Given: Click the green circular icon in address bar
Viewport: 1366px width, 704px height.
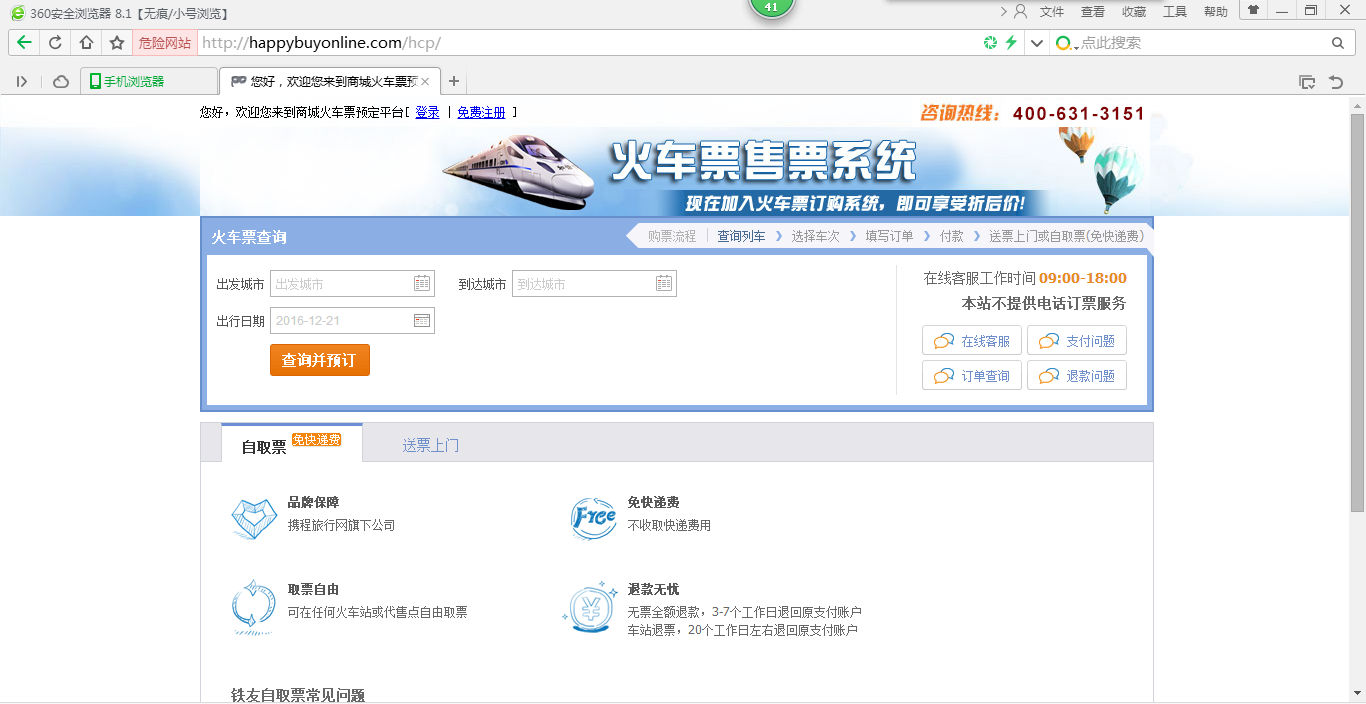Looking at the screenshot, I should coord(990,43).
